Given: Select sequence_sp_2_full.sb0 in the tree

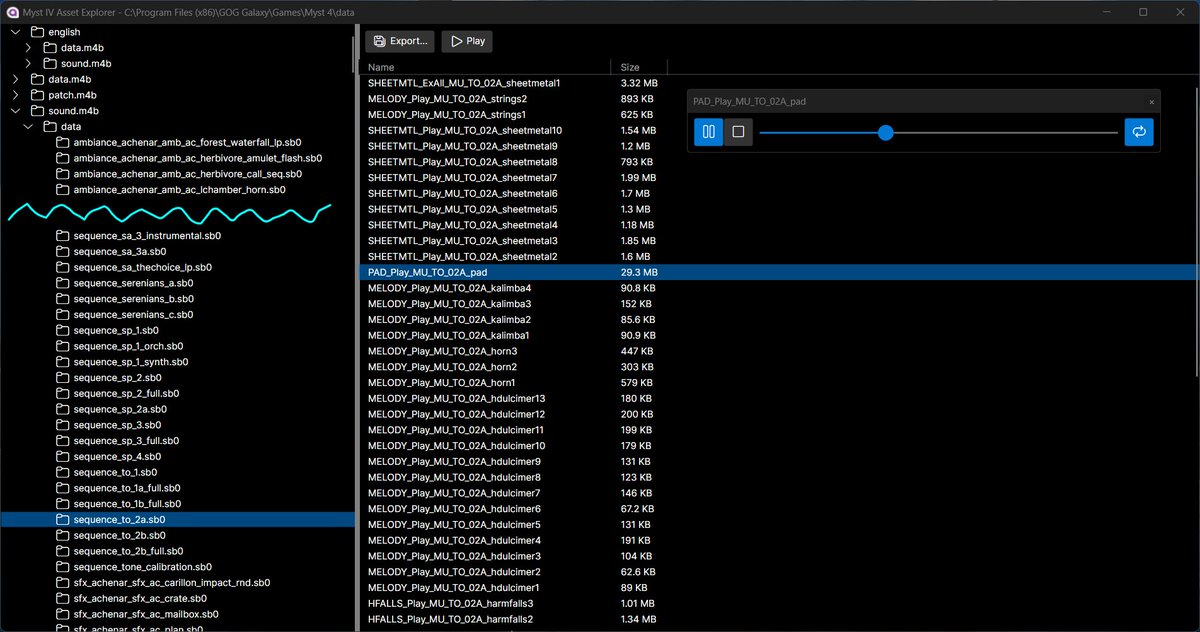Looking at the screenshot, I should coord(125,393).
